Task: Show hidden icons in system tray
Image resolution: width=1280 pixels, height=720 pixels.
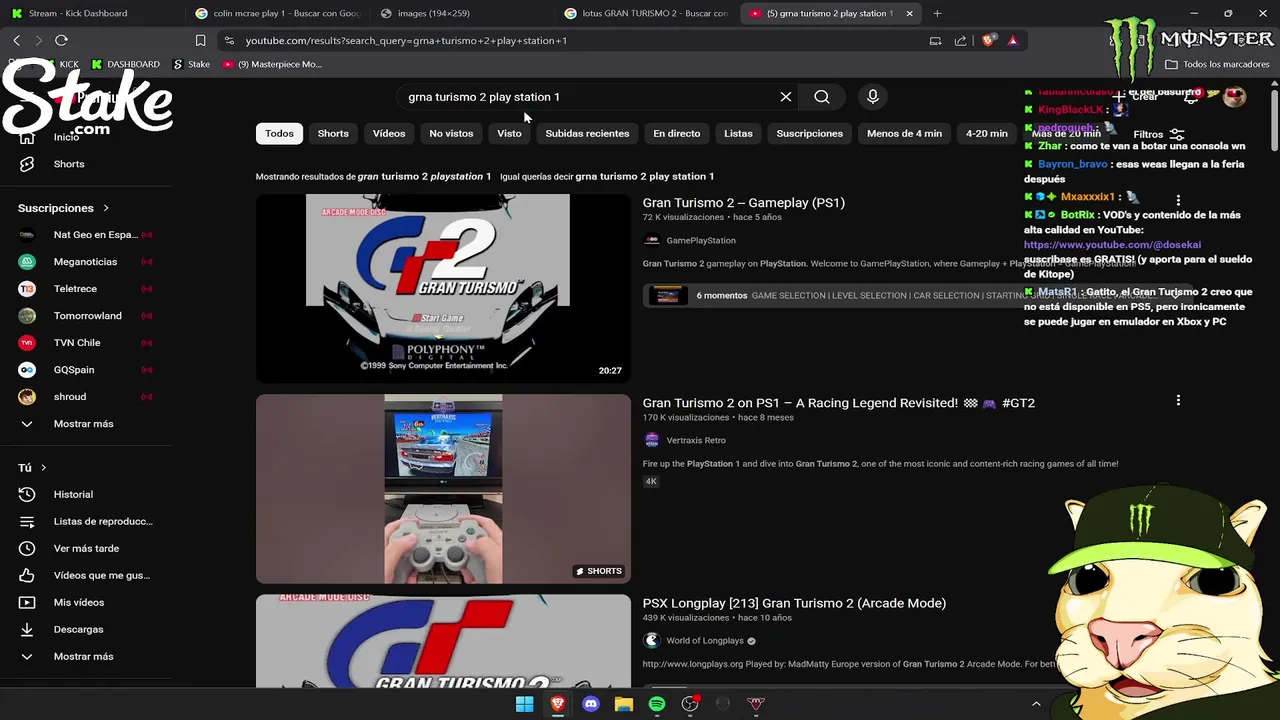Action: click(1036, 704)
